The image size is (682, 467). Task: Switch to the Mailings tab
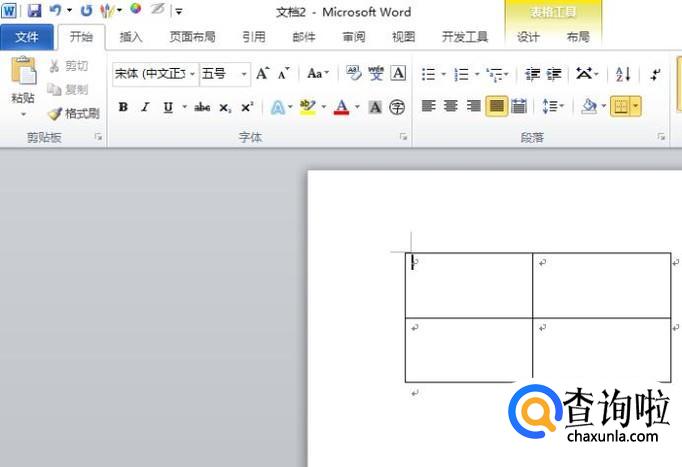click(x=304, y=37)
